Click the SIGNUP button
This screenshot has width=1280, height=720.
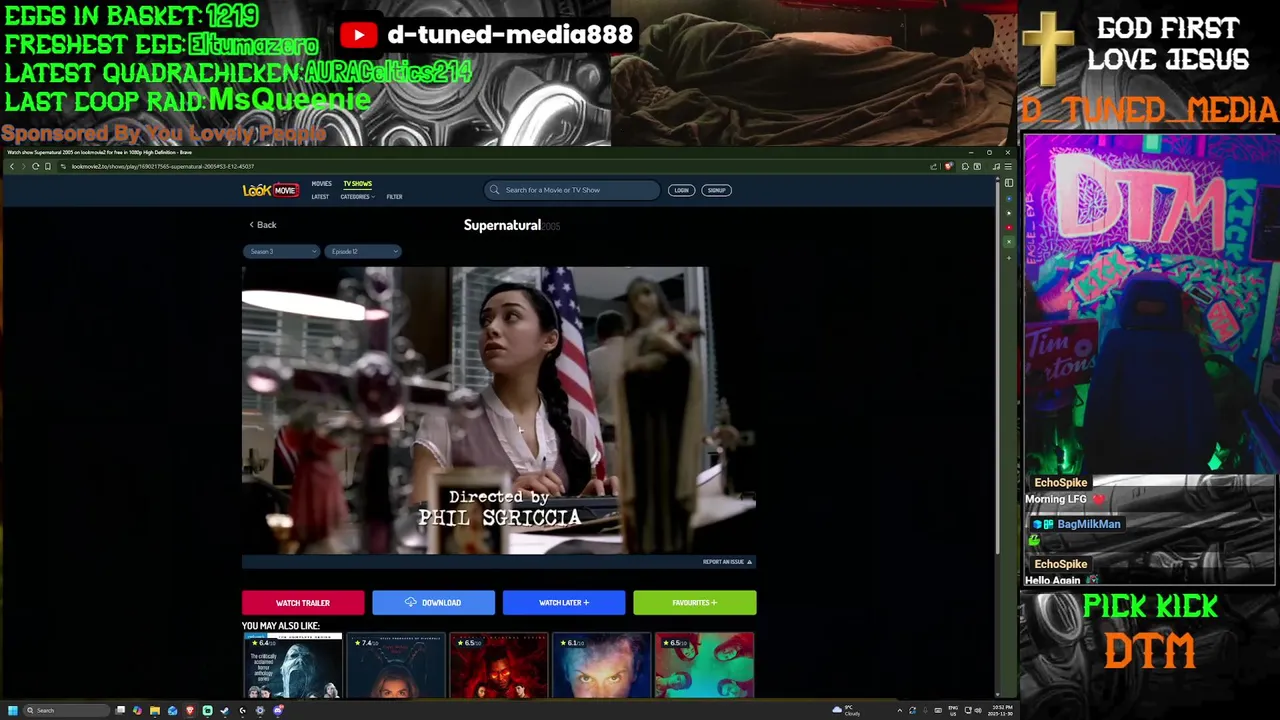pyautogui.click(x=716, y=190)
